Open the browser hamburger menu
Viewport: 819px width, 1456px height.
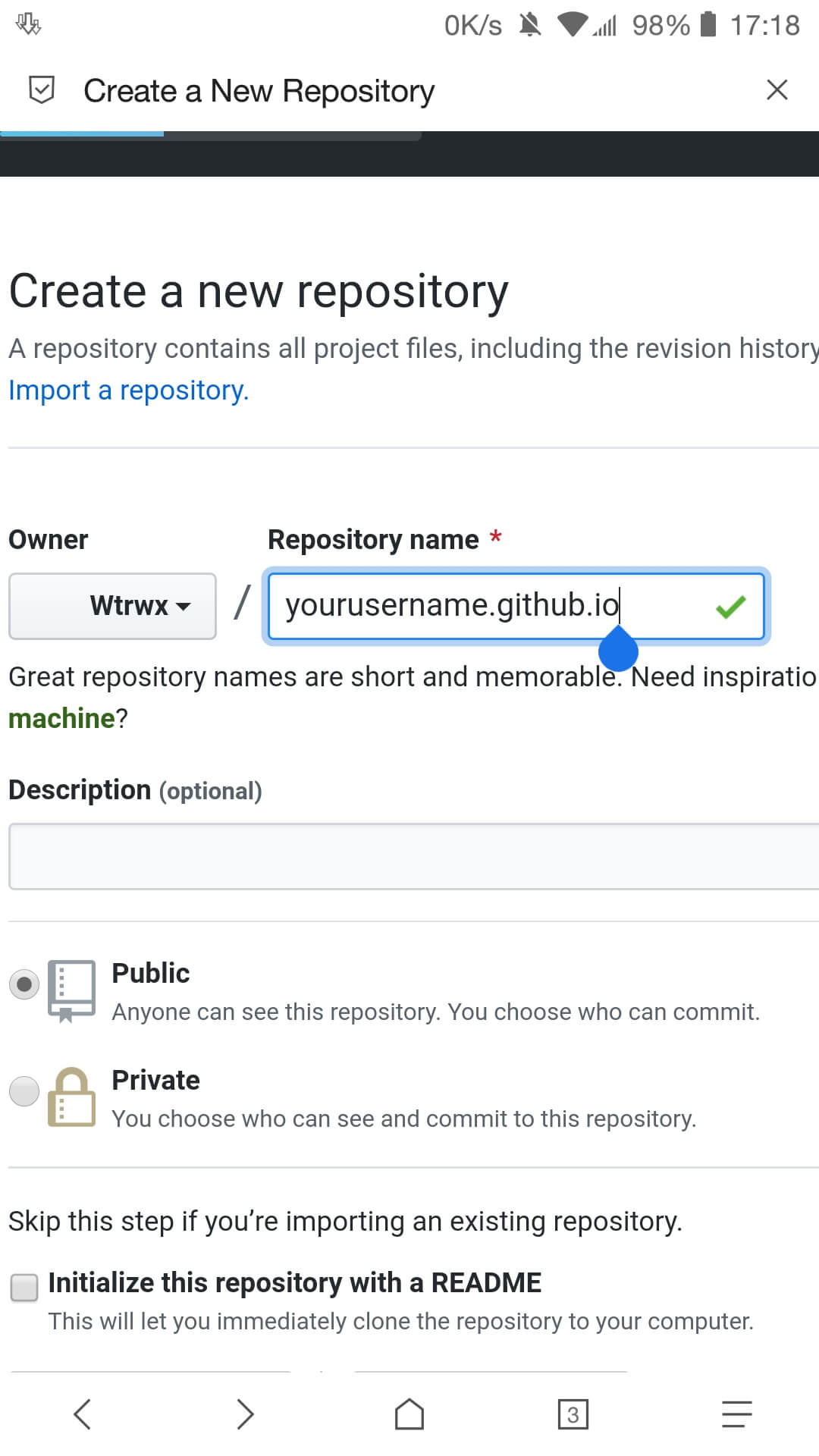point(736,1414)
